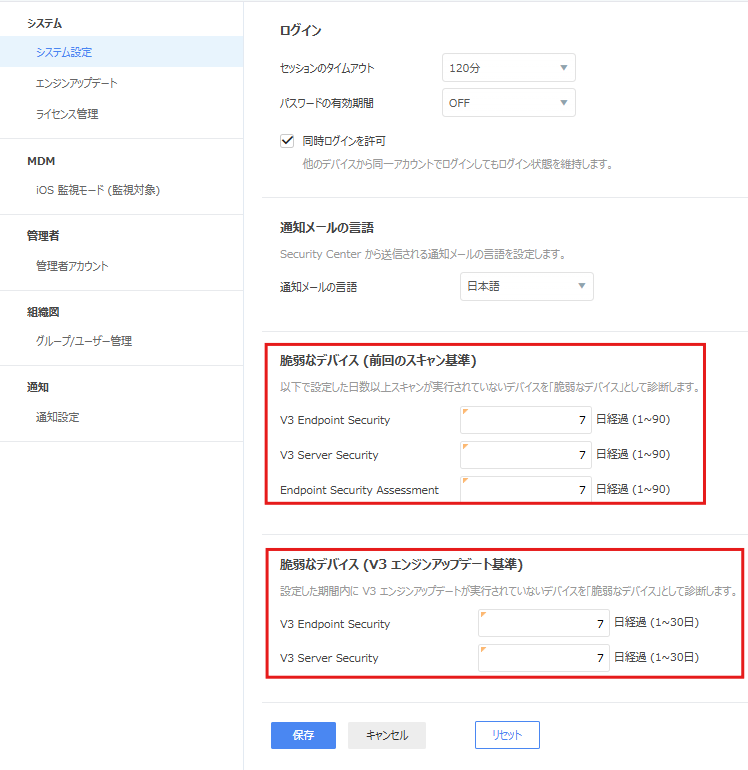
Task: Click the キャンセル button
Action: point(387,735)
